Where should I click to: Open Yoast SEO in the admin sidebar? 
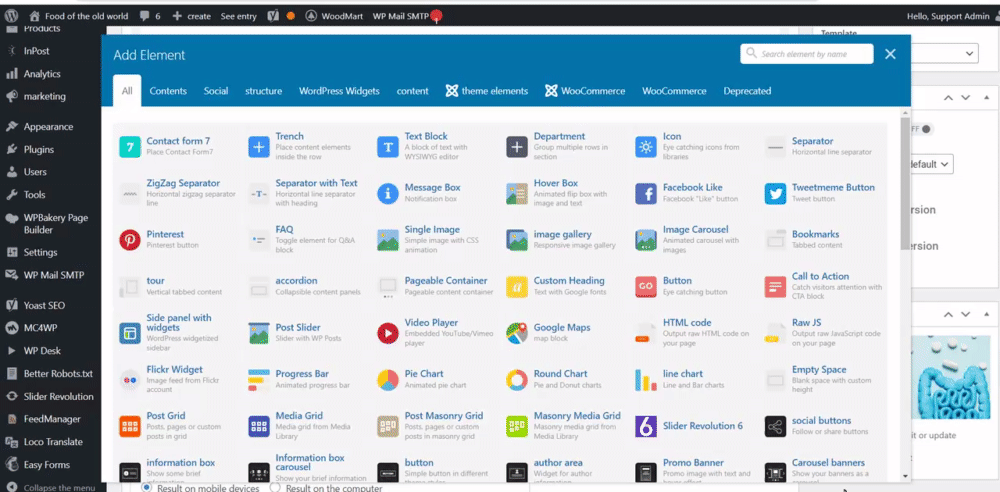coord(44,305)
